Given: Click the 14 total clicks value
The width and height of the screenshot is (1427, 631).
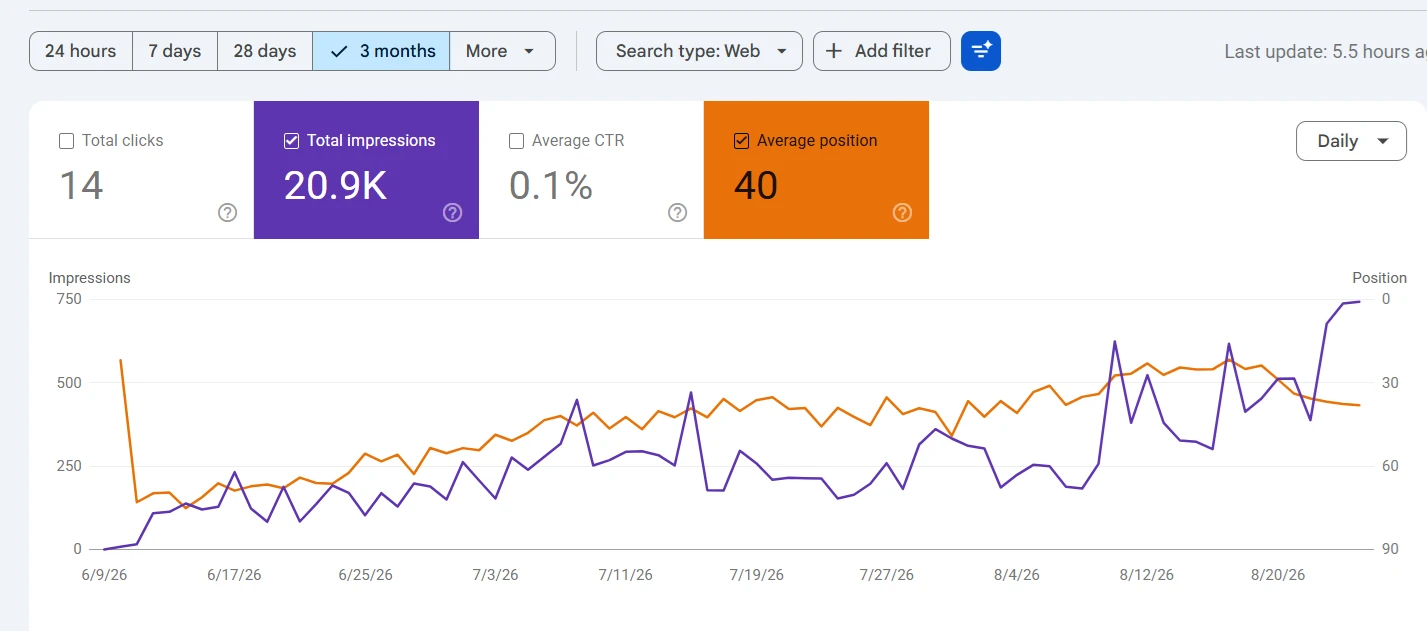Looking at the screenshot, I should (81, 186).
